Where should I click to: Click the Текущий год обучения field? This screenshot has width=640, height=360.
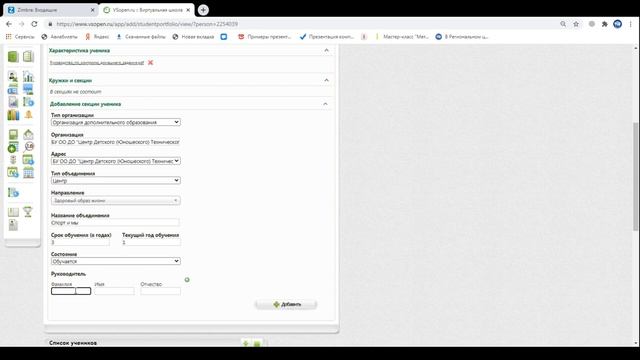[151, 242]
